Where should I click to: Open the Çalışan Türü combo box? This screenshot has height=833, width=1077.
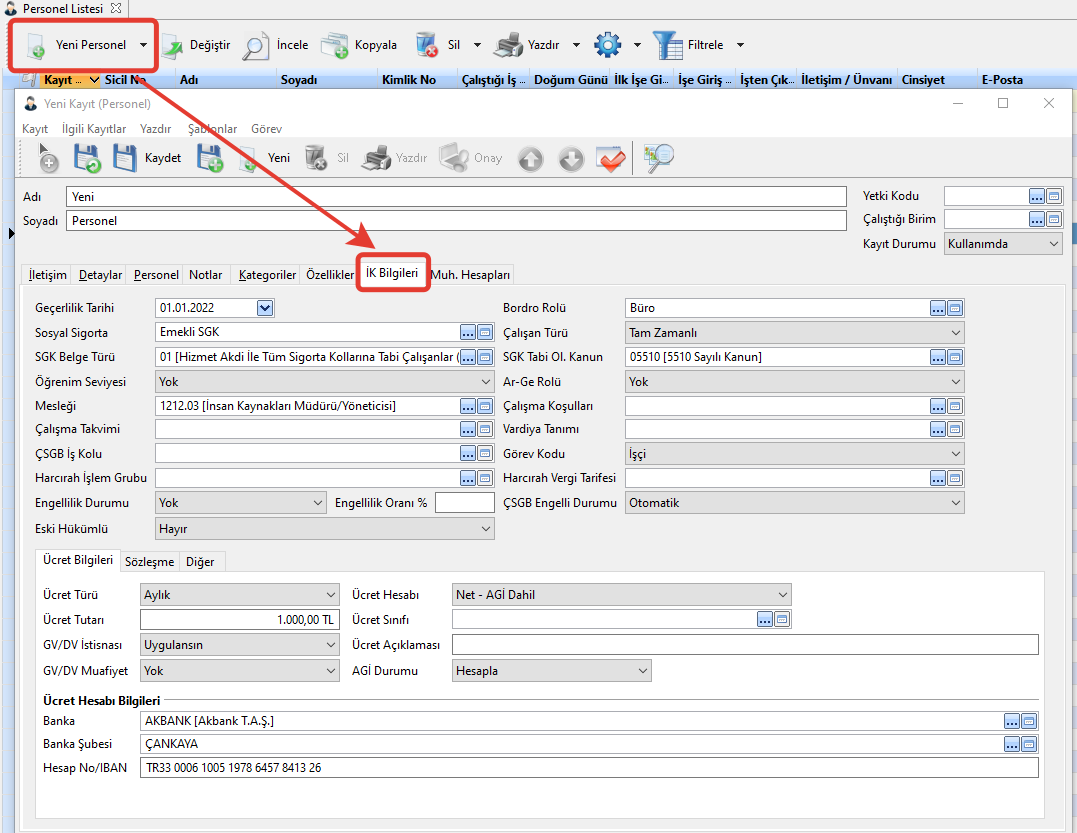coord(795,333)
